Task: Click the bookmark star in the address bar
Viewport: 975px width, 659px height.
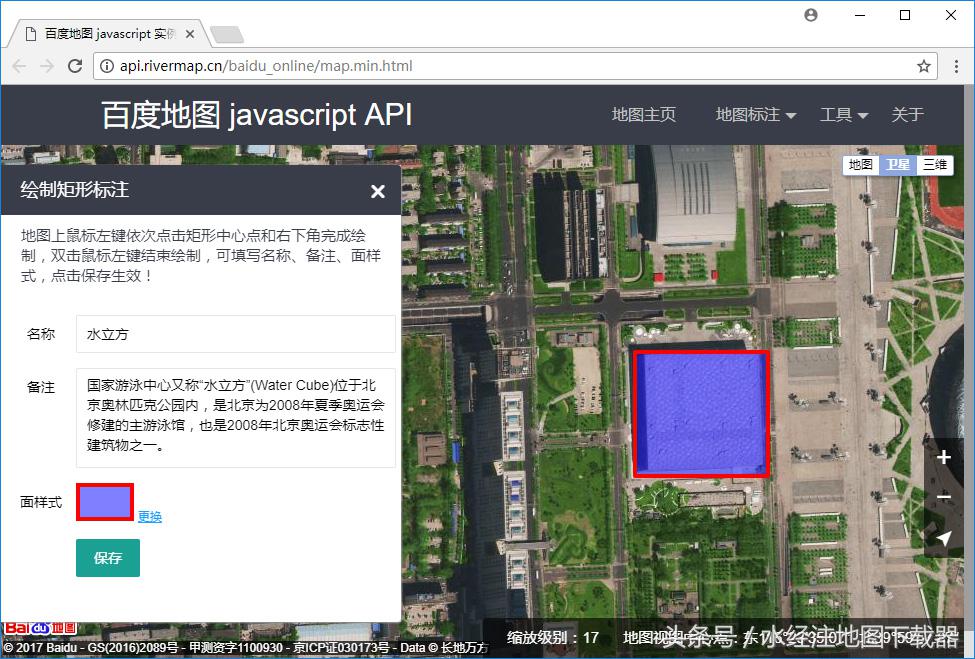Action: pyautogui.click(x=926, y=65)
